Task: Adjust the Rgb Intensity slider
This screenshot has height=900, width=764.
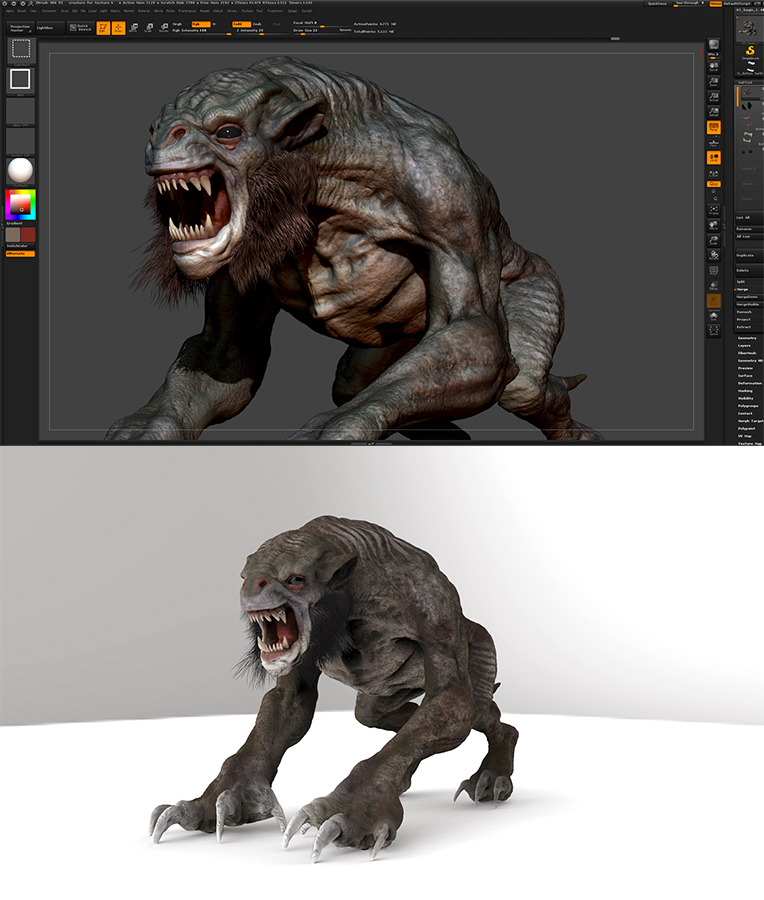Action: pos(201,31)
